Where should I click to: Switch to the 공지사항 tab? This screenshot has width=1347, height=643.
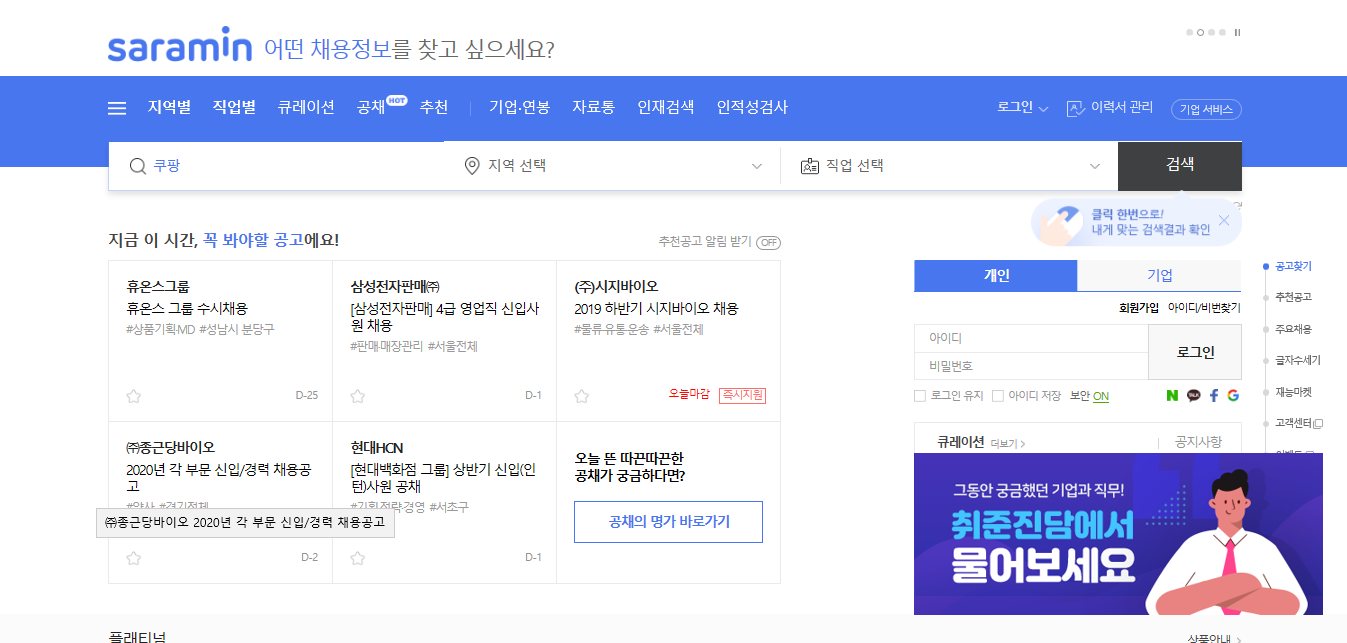pyautogui.click(x=1197, y=442)
